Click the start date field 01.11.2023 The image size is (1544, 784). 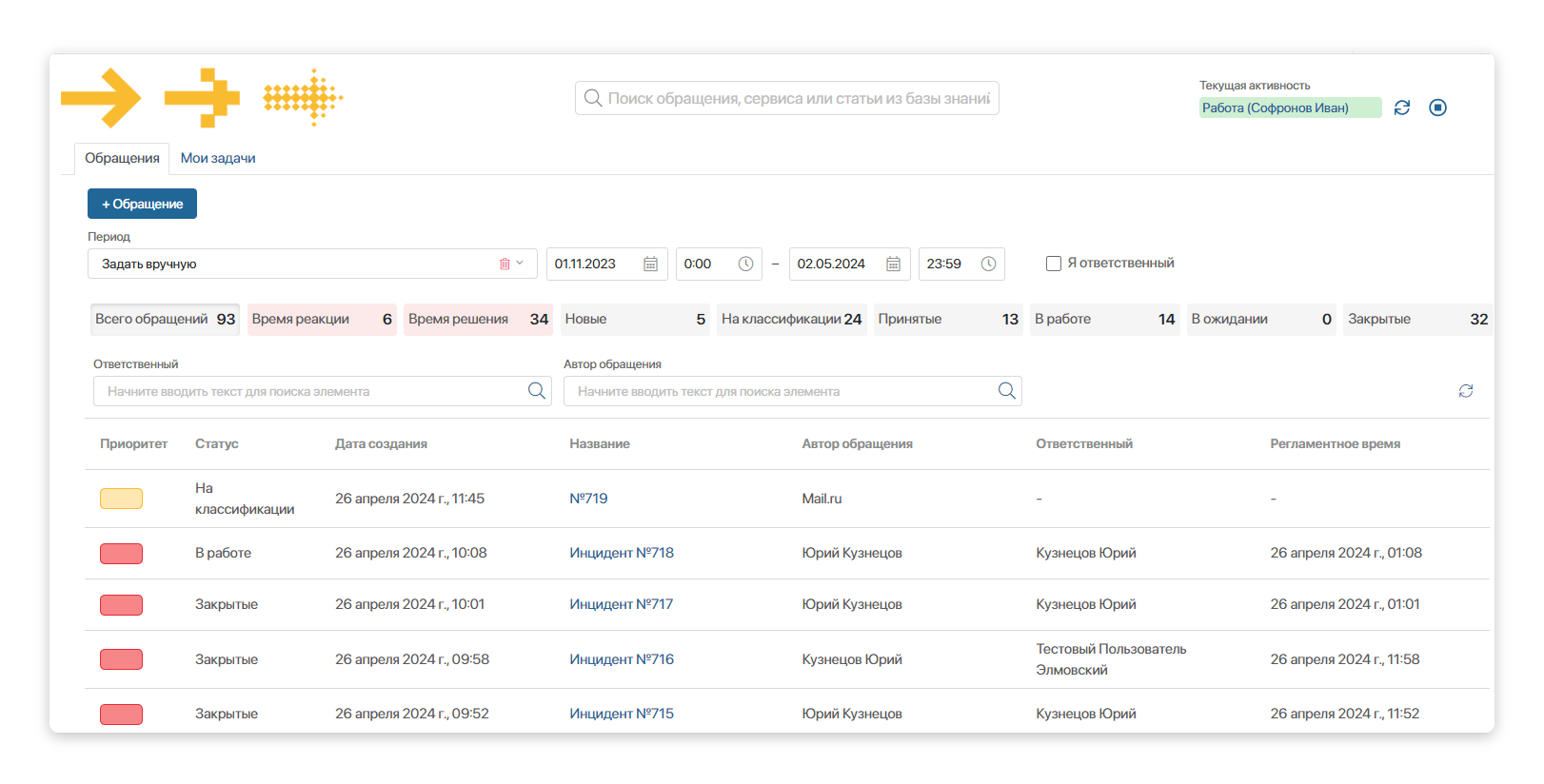(x=606, y=264)
